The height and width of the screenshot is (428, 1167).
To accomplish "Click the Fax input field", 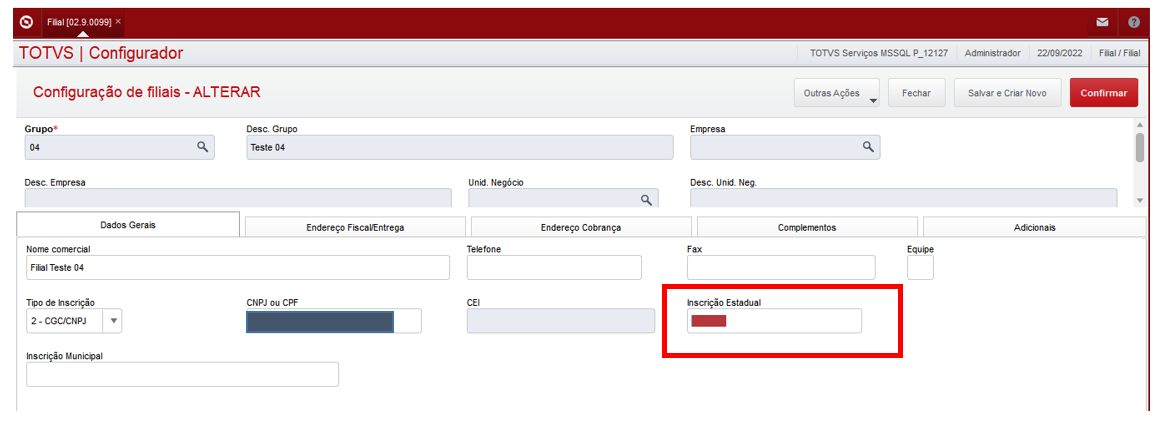I will 781,267.
